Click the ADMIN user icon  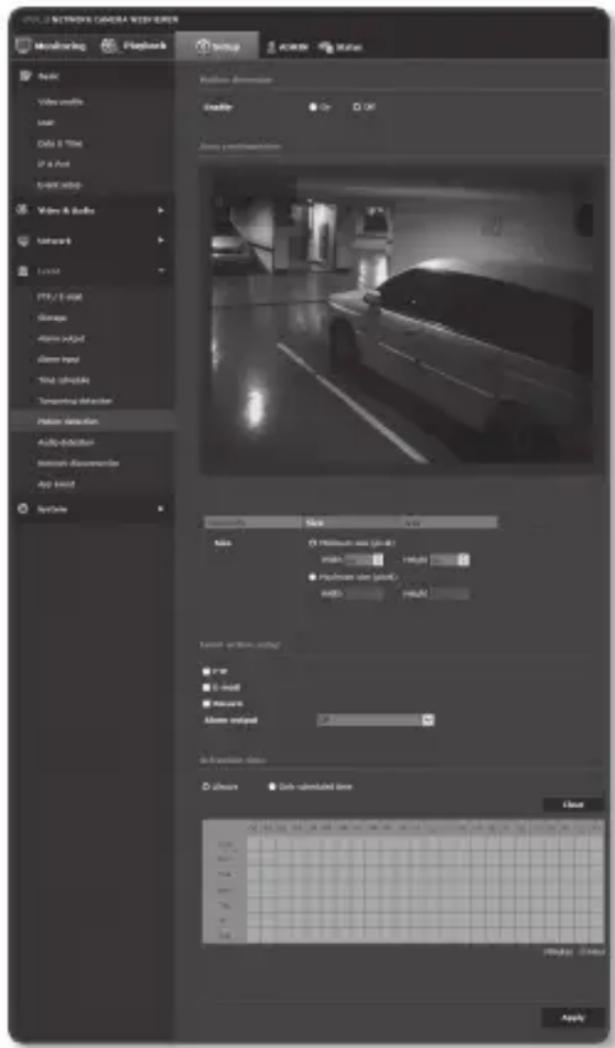271,47
